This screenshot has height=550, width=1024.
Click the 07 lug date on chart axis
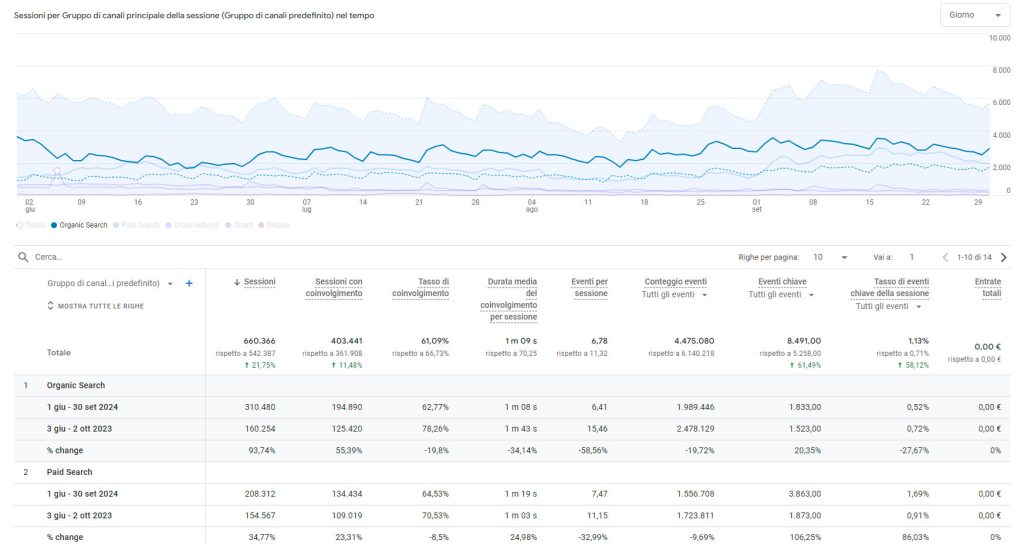point(307,206)
